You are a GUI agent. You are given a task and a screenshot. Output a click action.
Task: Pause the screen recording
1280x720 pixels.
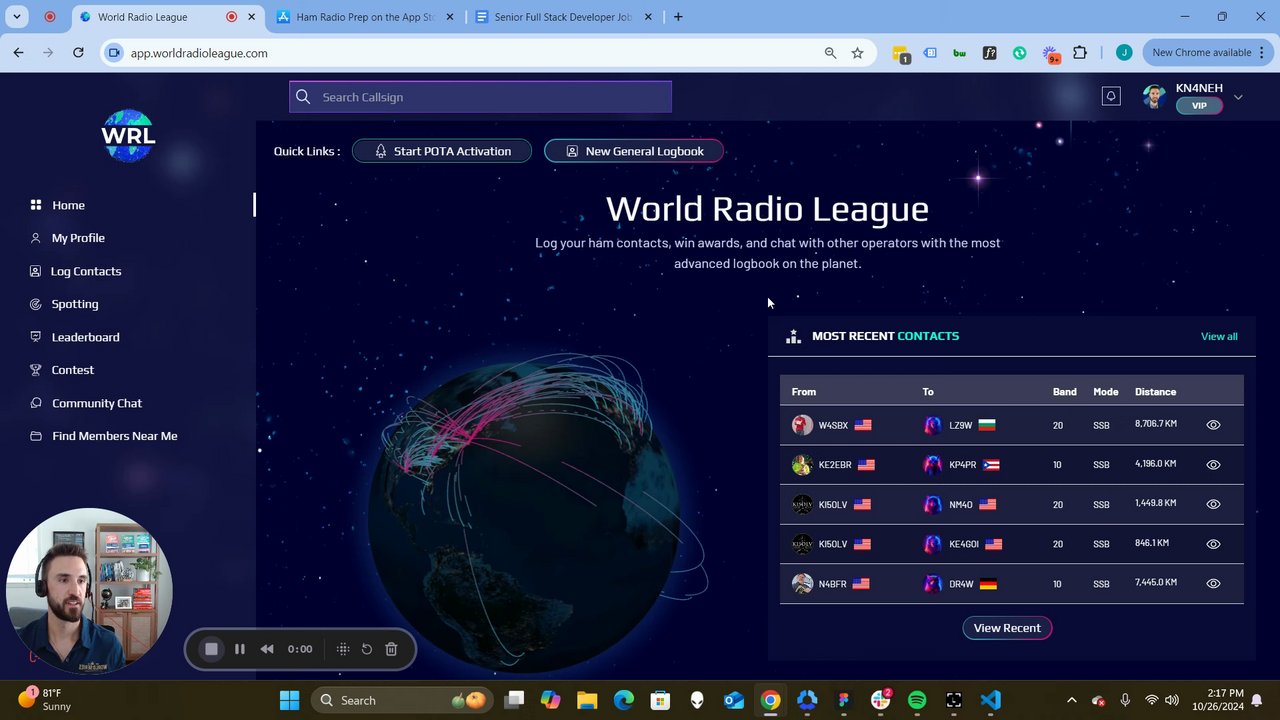(x=240, y=649)
